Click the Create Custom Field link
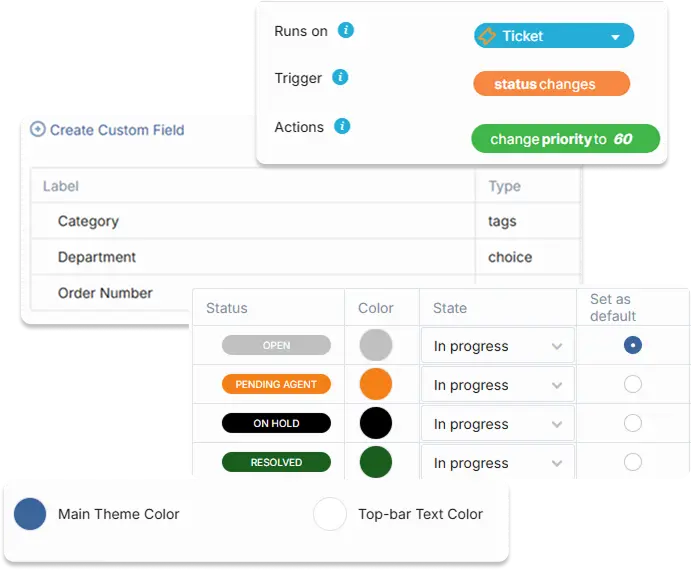This screenshot has height=570, width=691. click(116, 130)
